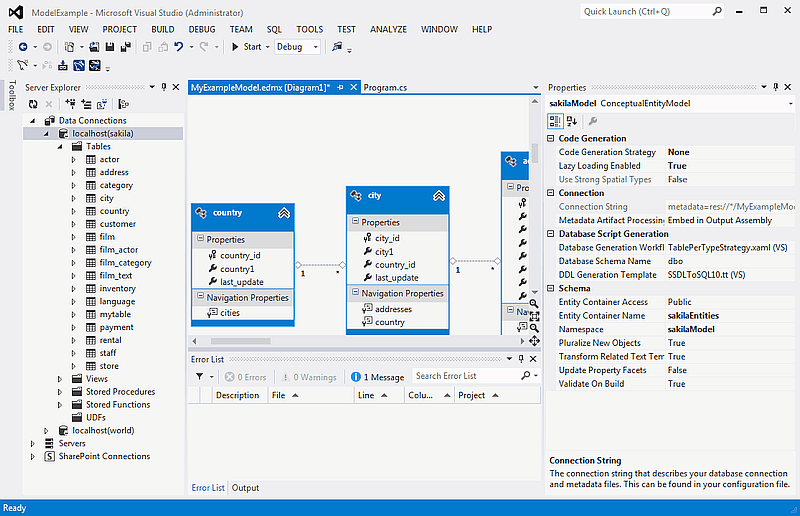Collapse the Data Connections node
The image size is (800, 516).
point(33,121)
